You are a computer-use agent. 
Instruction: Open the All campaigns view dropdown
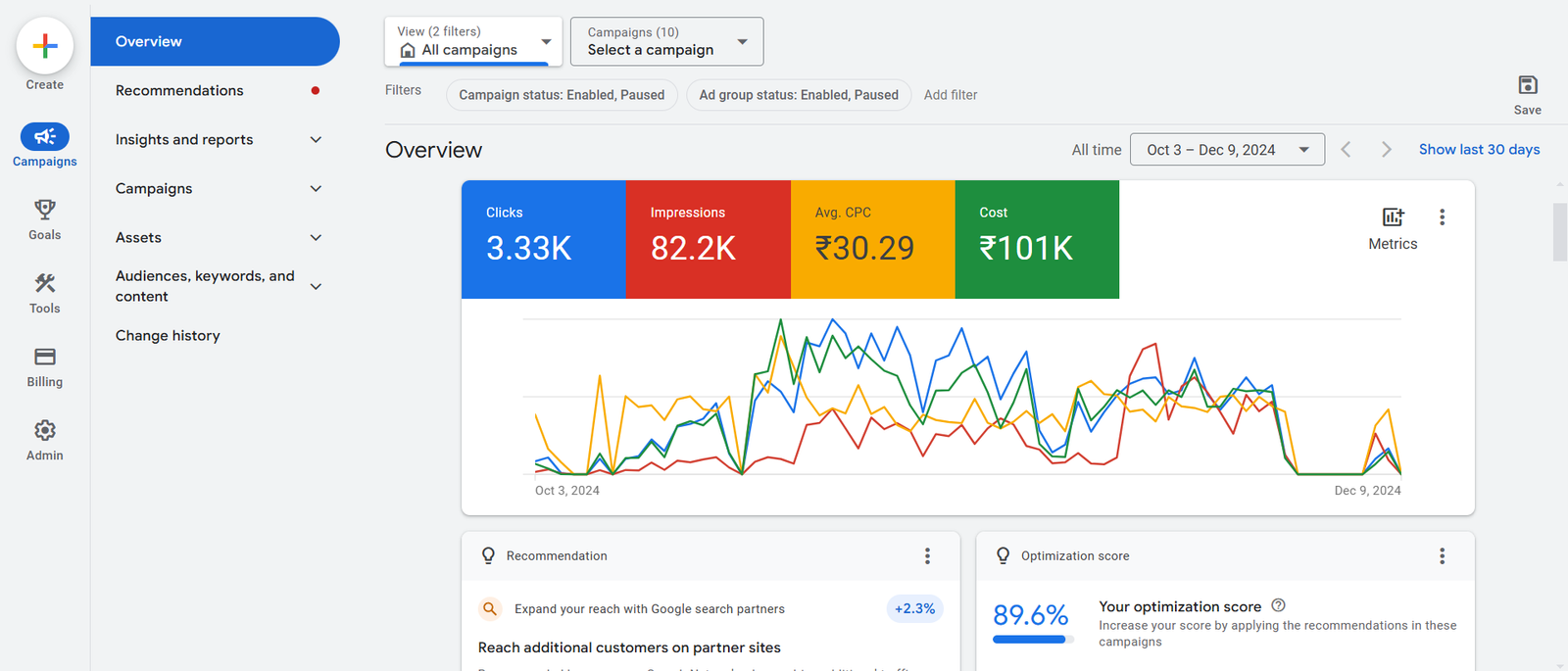pyautogui.click(x=473, y=41)
